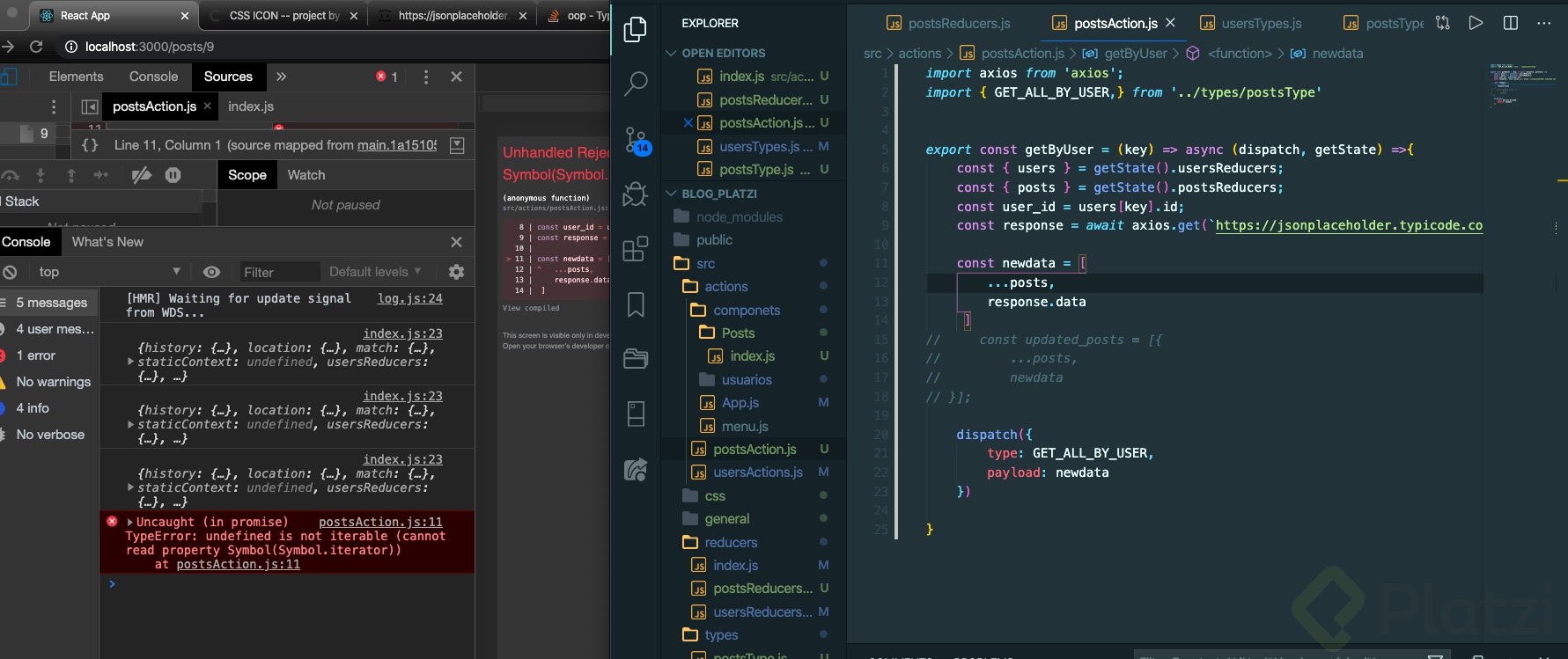Toggle pause on exceptions button

point(173,175)
